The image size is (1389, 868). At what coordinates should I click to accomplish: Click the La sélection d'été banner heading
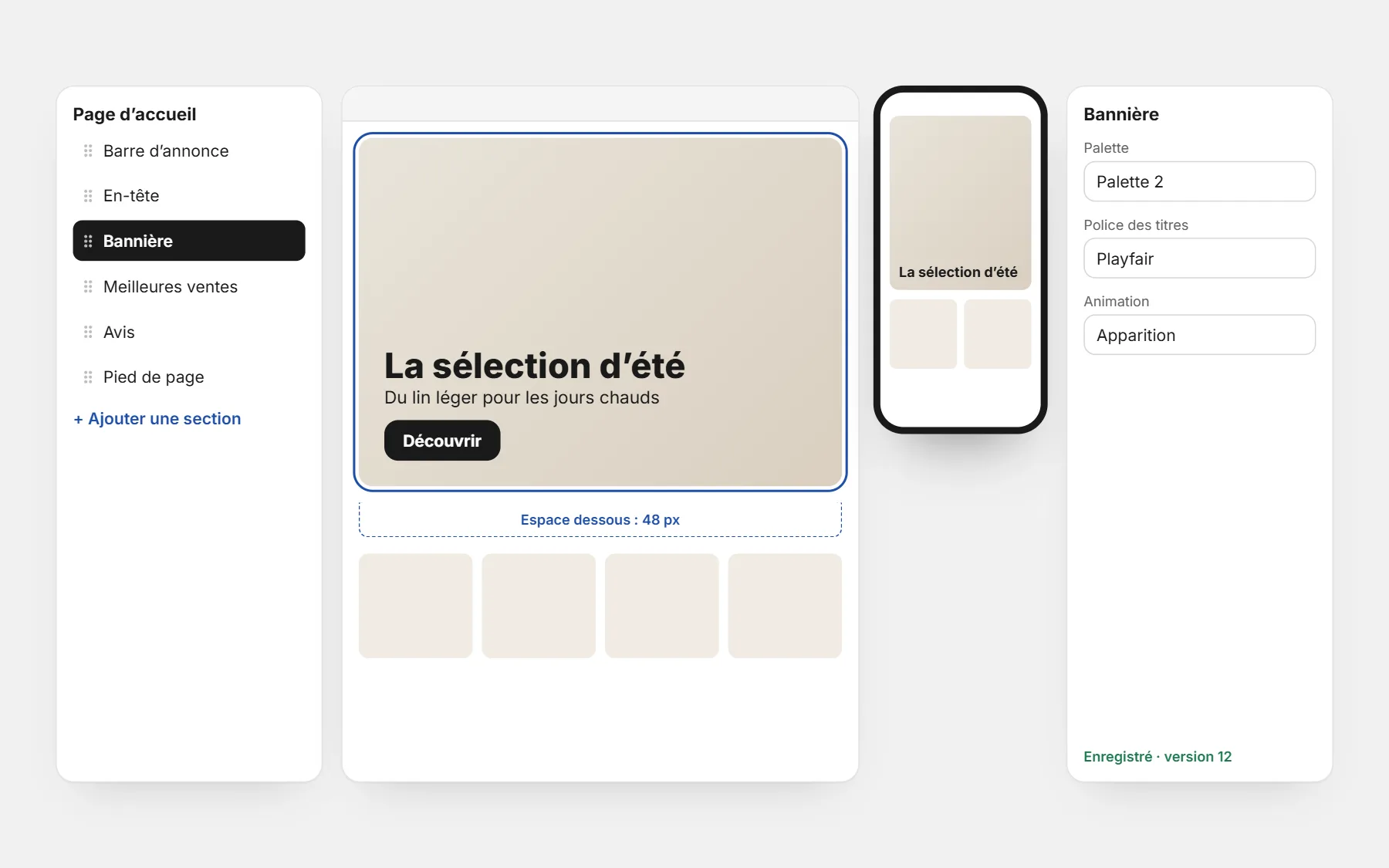click(535, 366)
